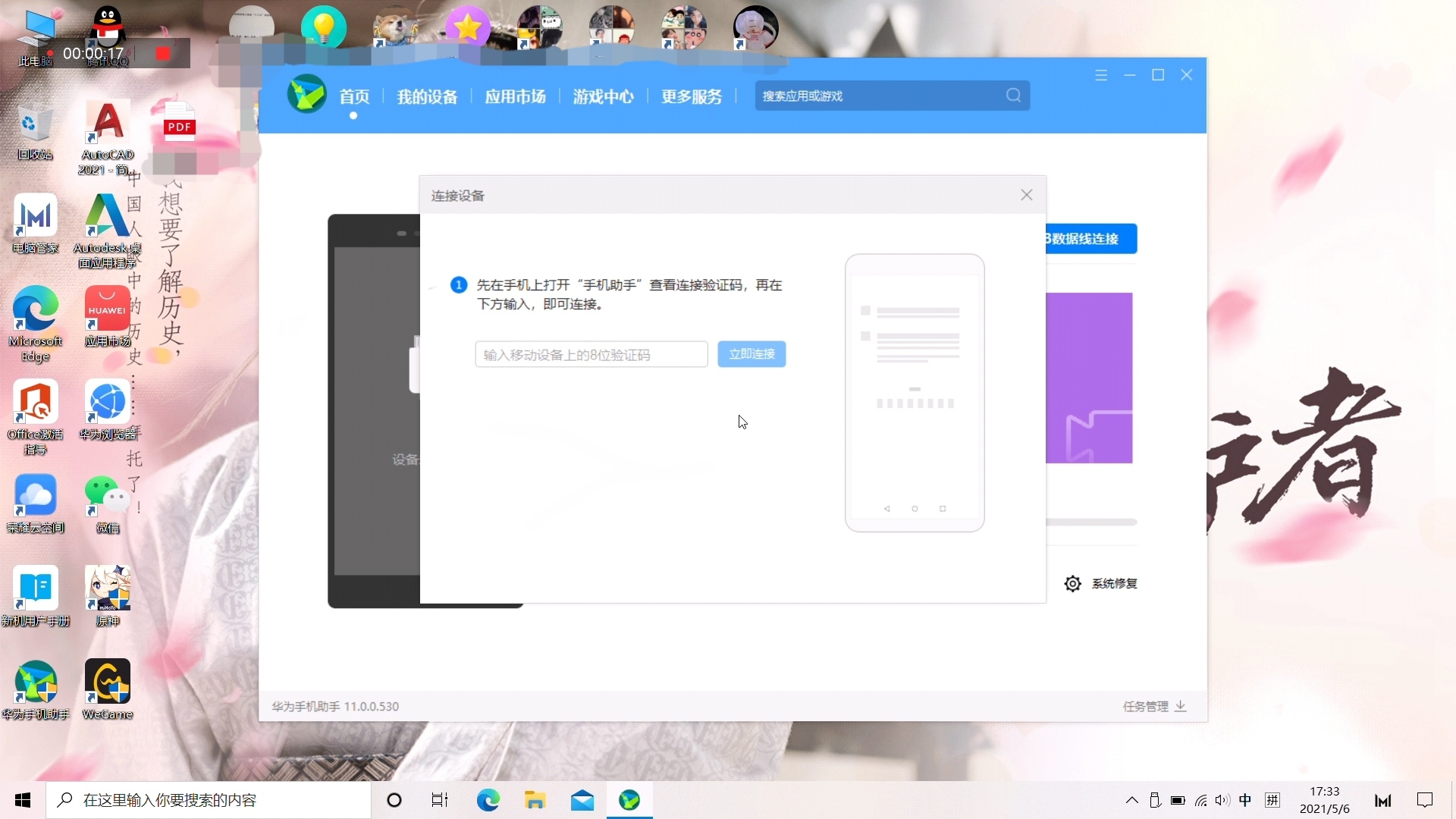The image size is (1456, 819).
Task: Launch 微信 from desktop
Action: click(x=108, y=504)
